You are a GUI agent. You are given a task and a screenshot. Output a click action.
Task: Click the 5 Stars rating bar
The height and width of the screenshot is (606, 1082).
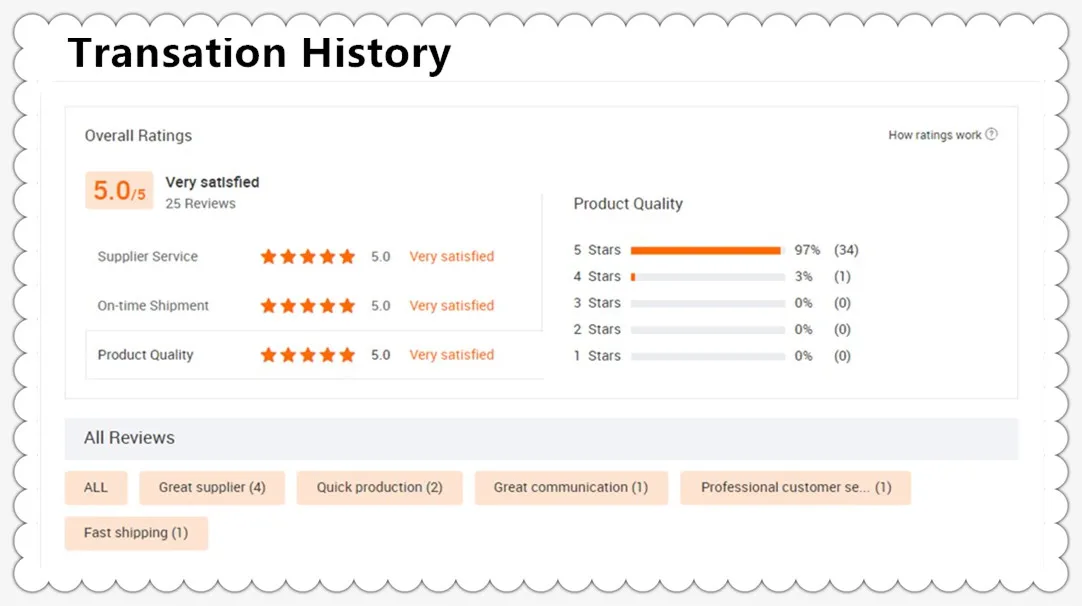707,250
